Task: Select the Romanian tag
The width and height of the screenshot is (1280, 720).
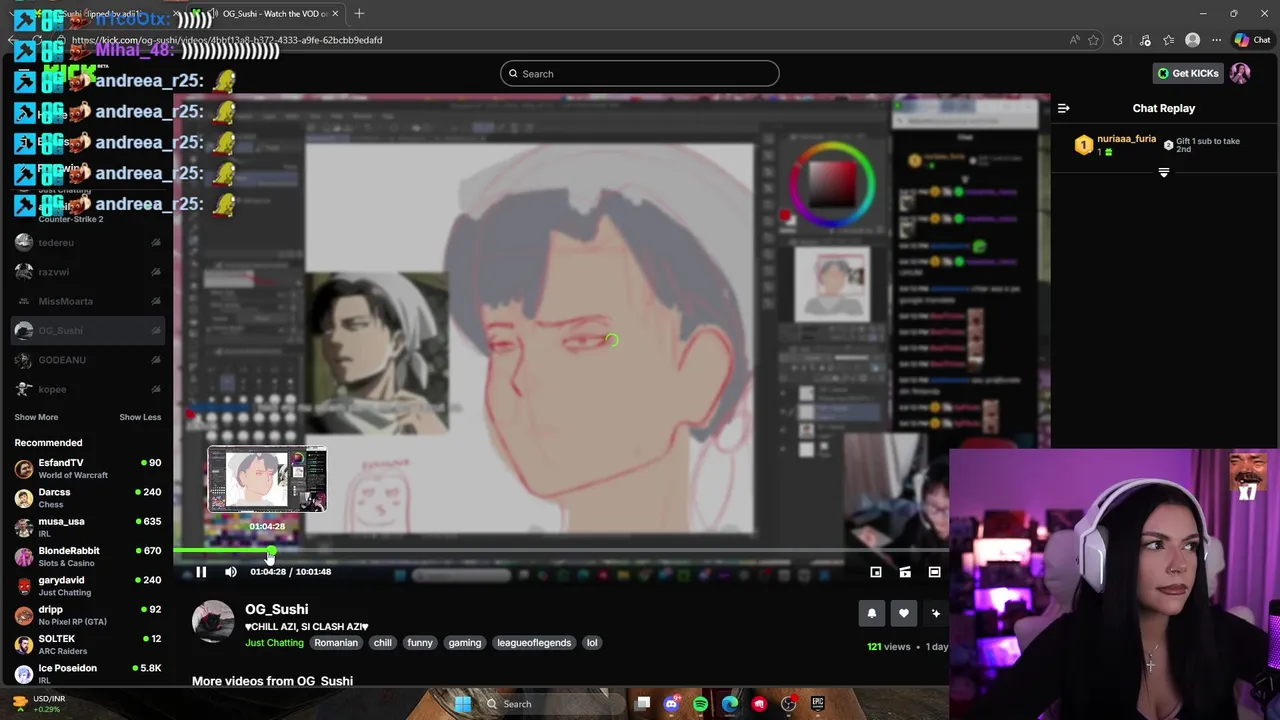Action: click(x=336, y=643)
